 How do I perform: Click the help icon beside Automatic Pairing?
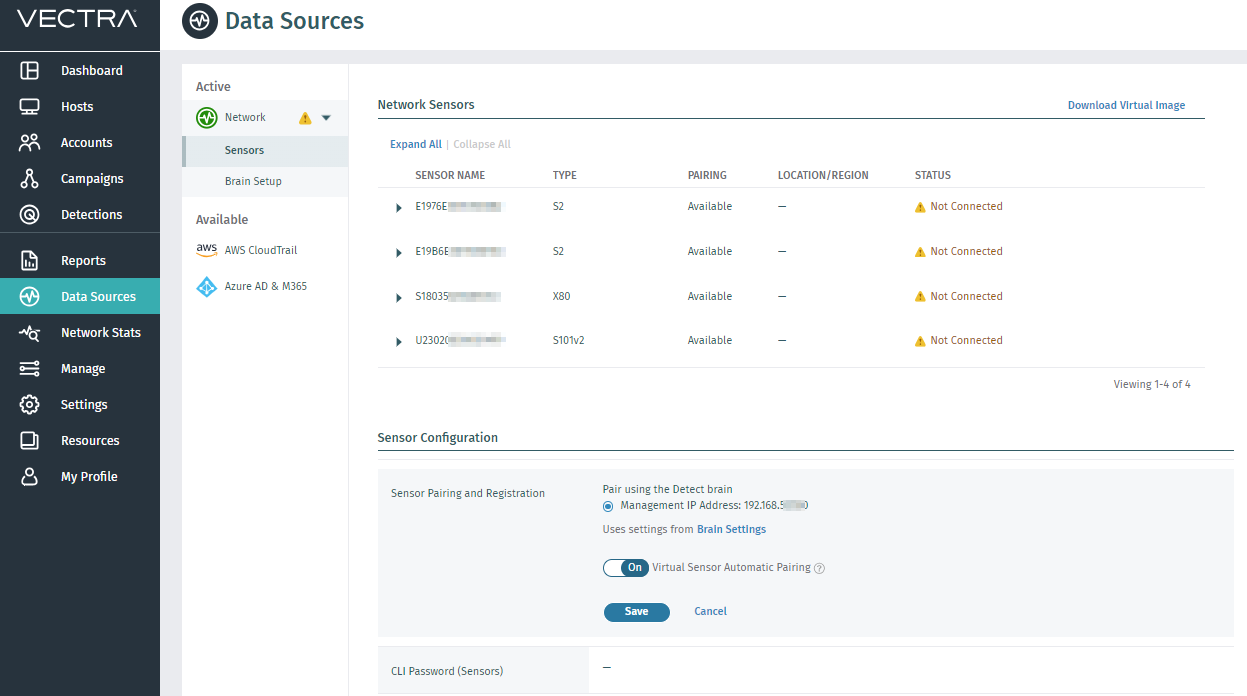click(x=819, y=568)
